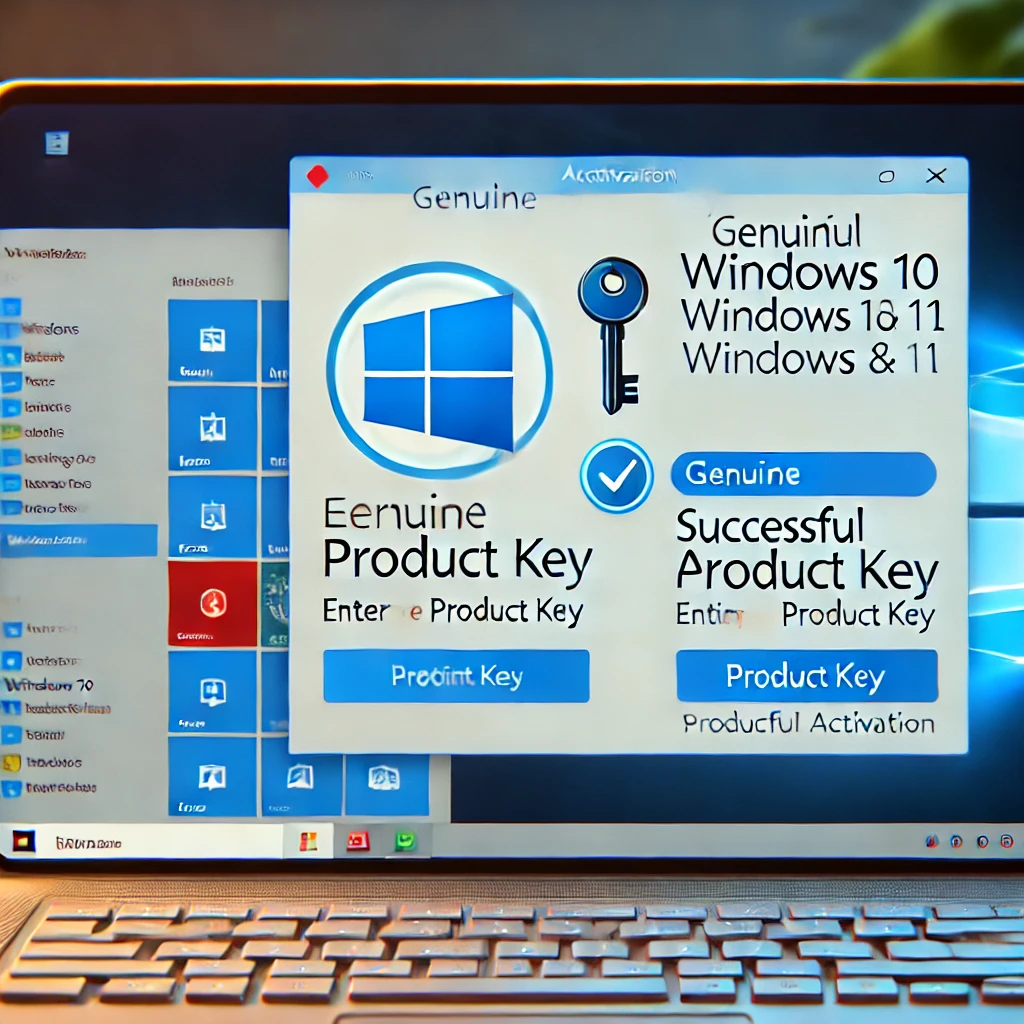1024x1024 pixels.
Task: Open the red tile in the Start menu
Action: [x=212, y=603]
